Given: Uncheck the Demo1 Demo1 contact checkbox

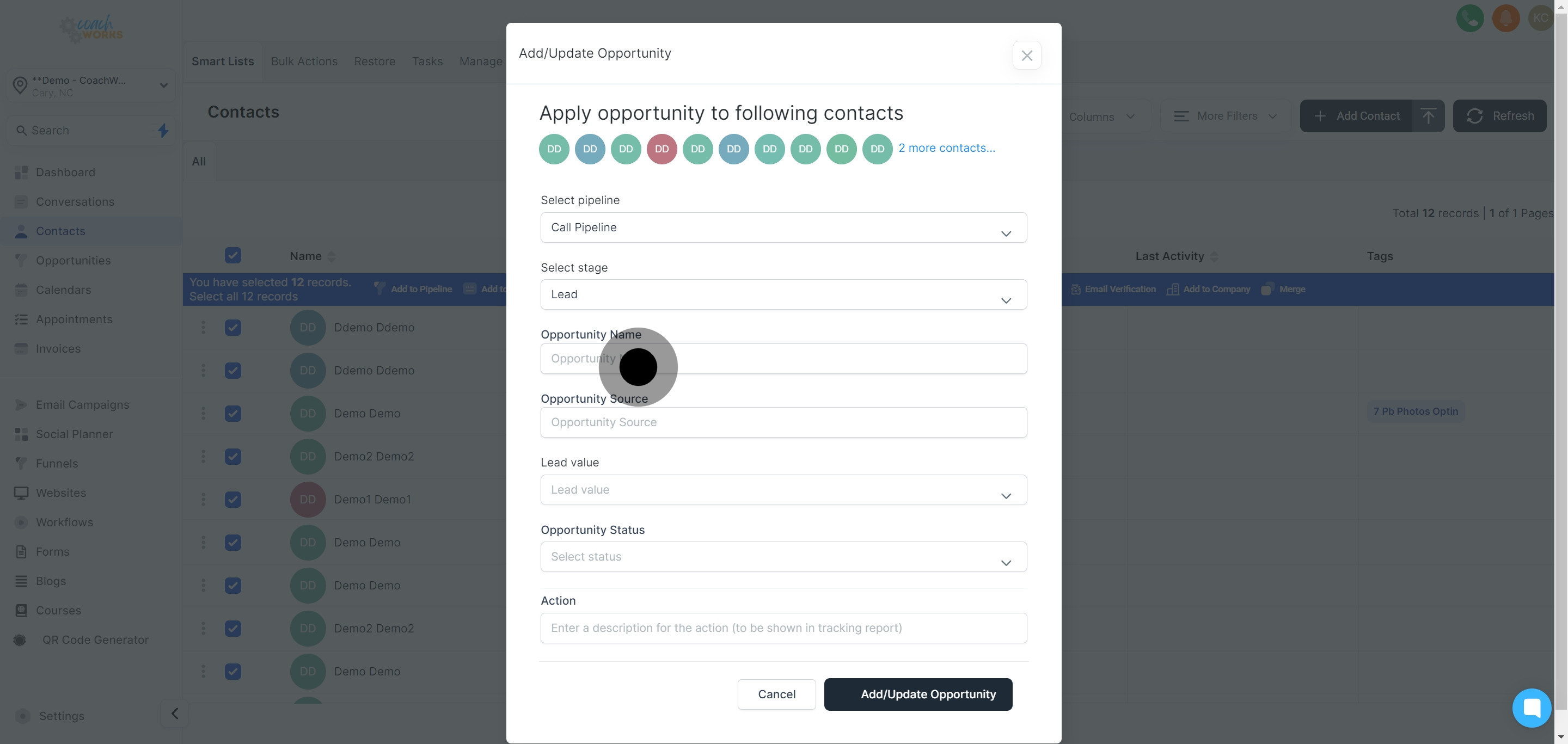Looking at the screenshot, I should tap(232, 500).
